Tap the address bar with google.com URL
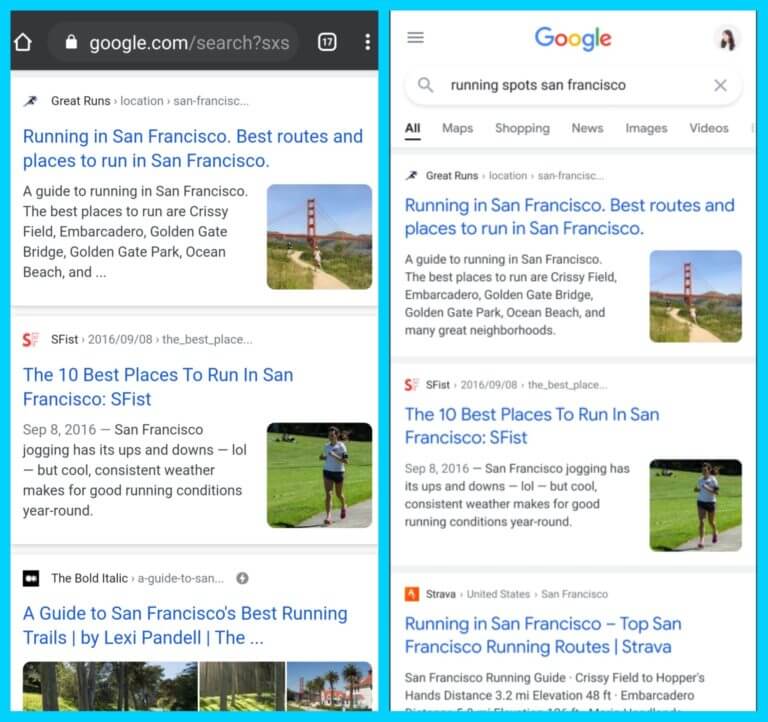768x722 pixels. coord(175,42)
